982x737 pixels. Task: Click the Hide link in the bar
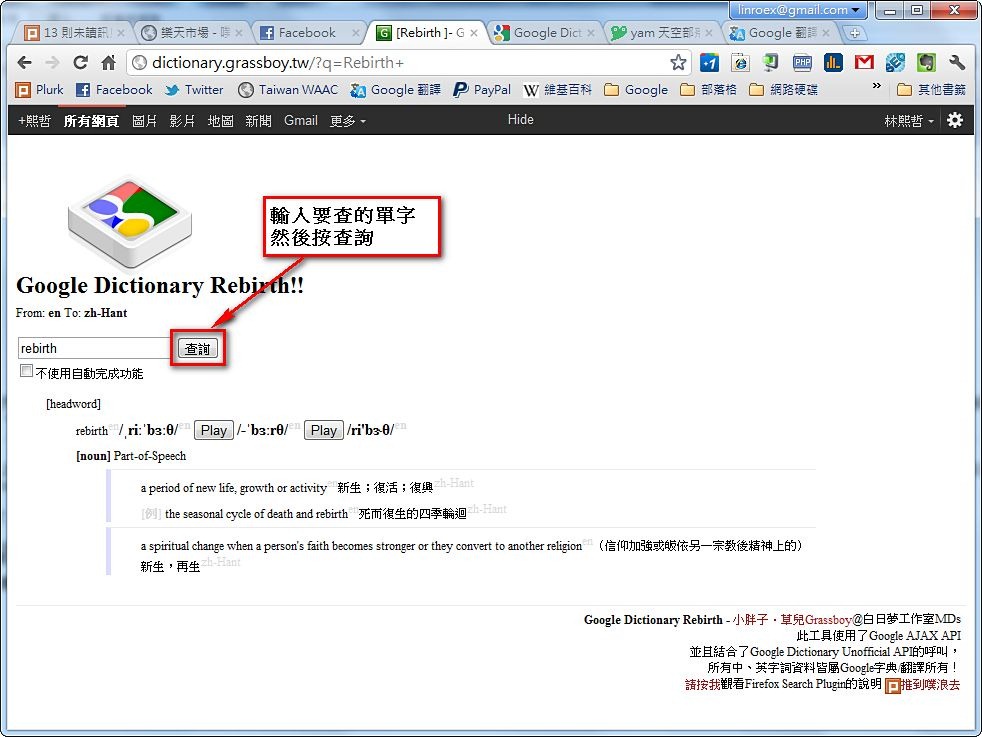520,120
